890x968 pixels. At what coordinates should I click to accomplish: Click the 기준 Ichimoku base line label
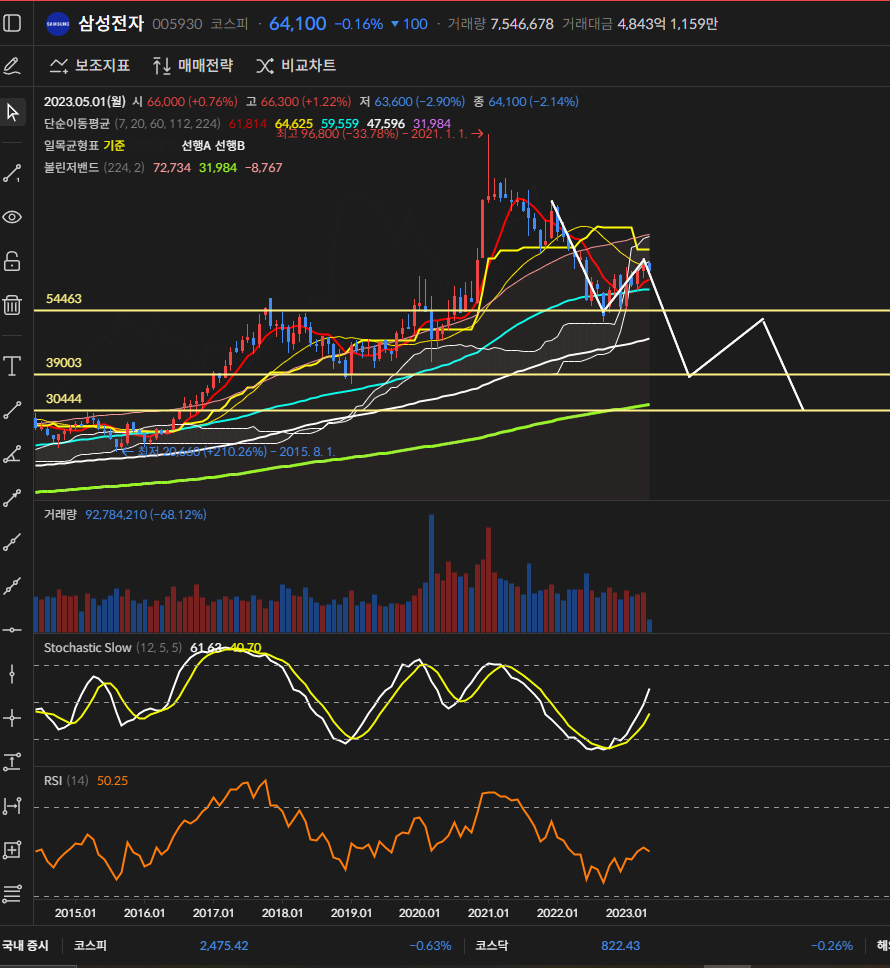pos(114,145)
